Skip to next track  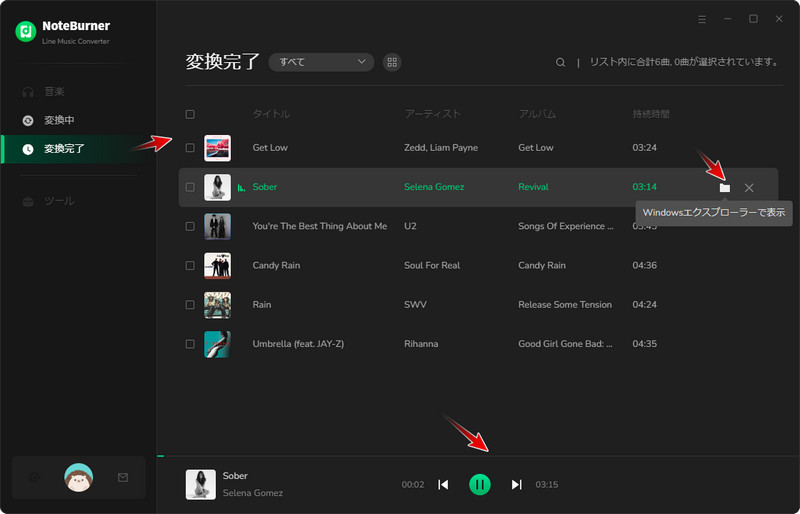click(x=516, y=484)
